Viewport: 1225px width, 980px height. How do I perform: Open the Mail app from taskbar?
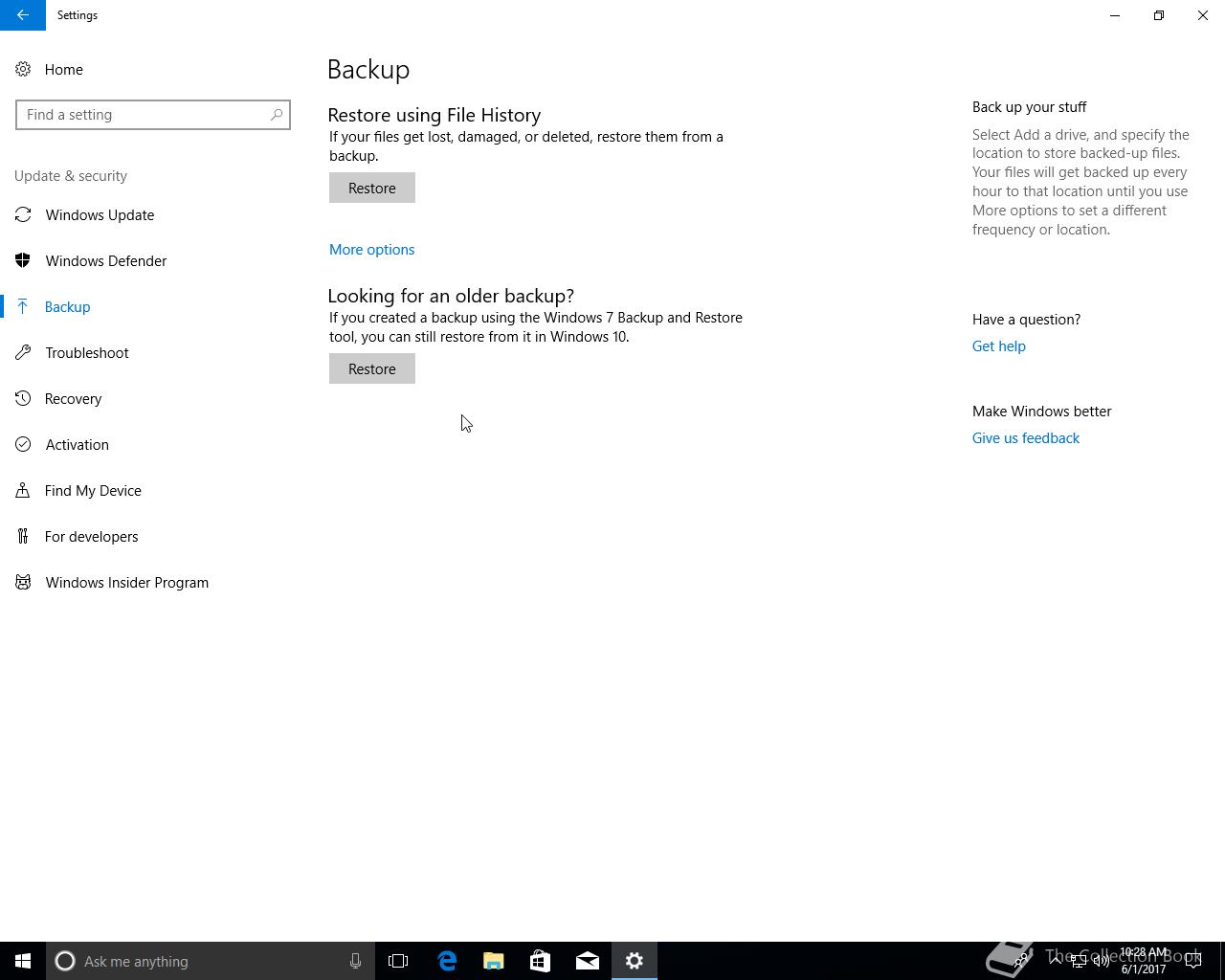tap(588, 961)
